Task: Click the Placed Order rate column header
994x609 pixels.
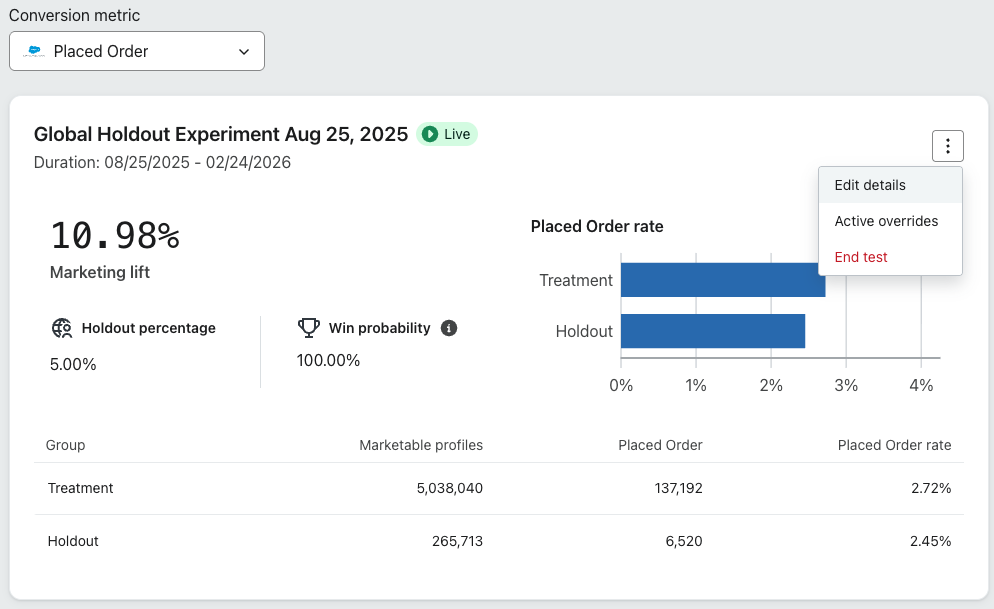Action: pyautogui.click(x=894, y=445)
